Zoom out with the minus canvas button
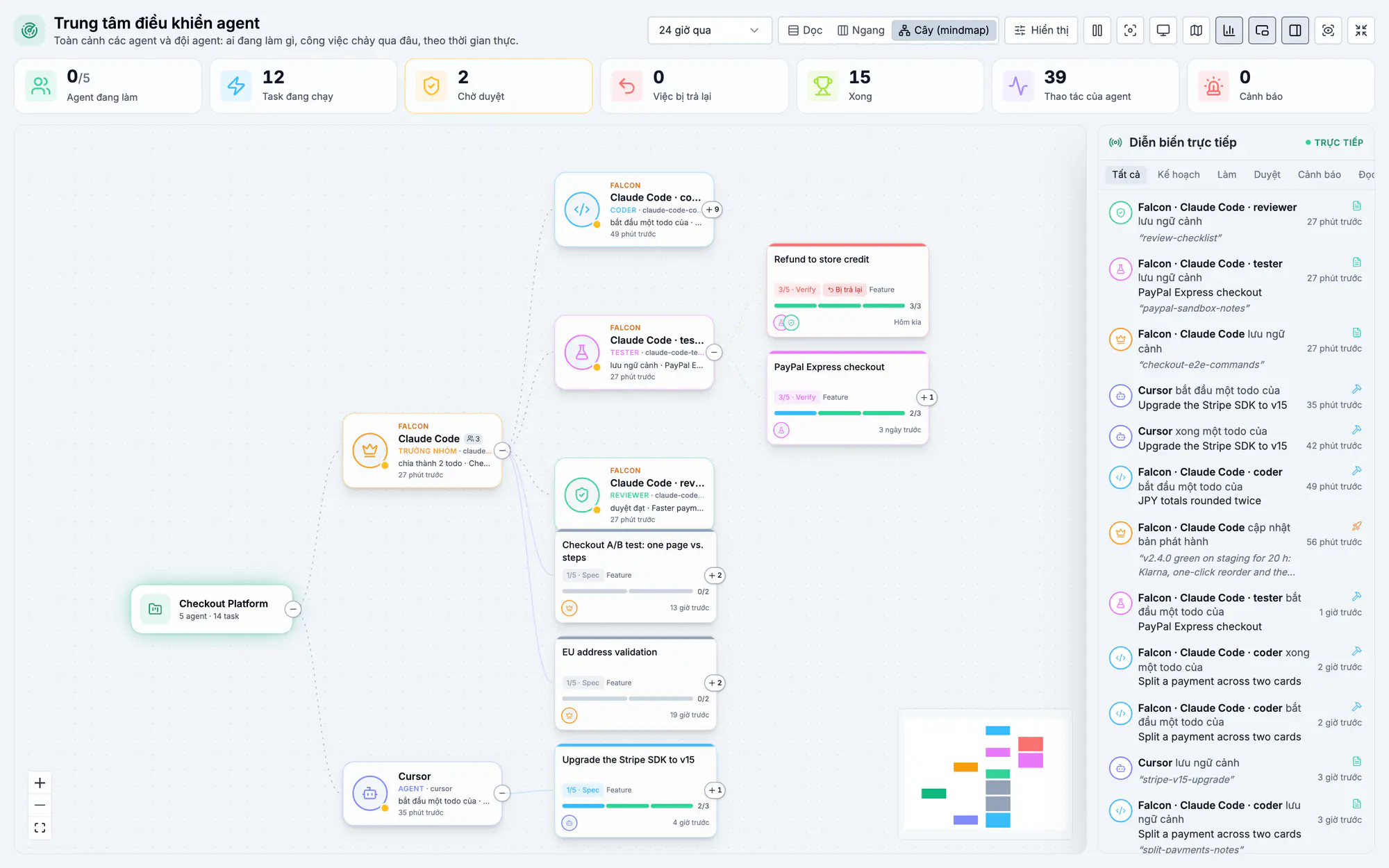 click(40, 806)
